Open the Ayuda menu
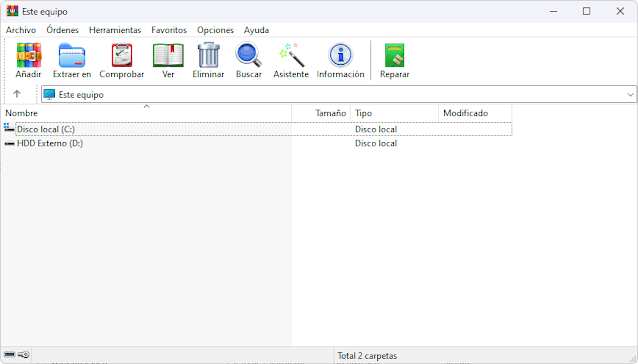 click(x=256, y=30)
